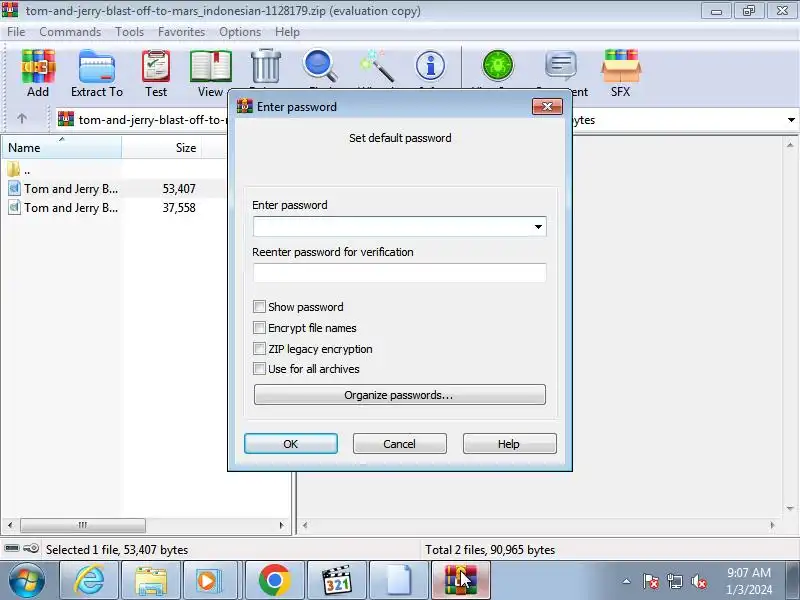
Task: Close the Enter password dialog
Action: click(547, 106)
